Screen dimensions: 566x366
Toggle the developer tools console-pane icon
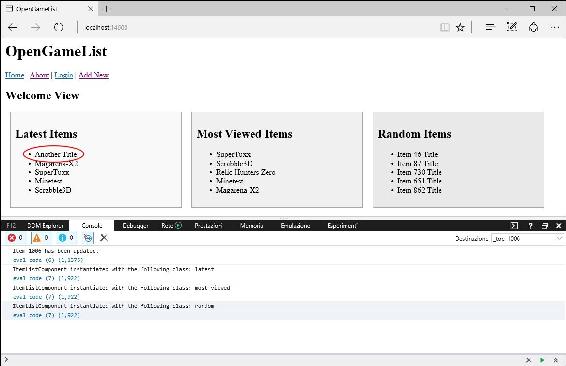pyautogui.click(x=514, y=226)
